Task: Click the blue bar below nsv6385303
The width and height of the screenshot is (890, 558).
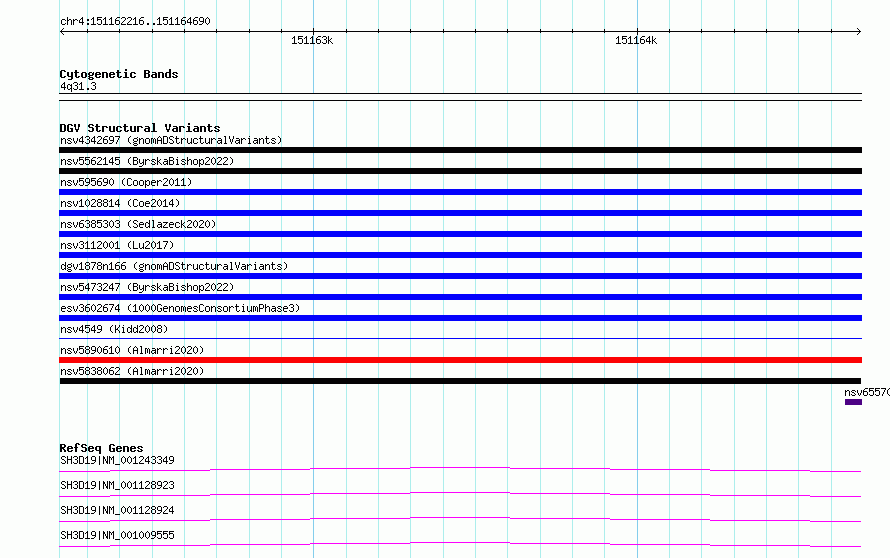Action: click(x=460, y=234)
